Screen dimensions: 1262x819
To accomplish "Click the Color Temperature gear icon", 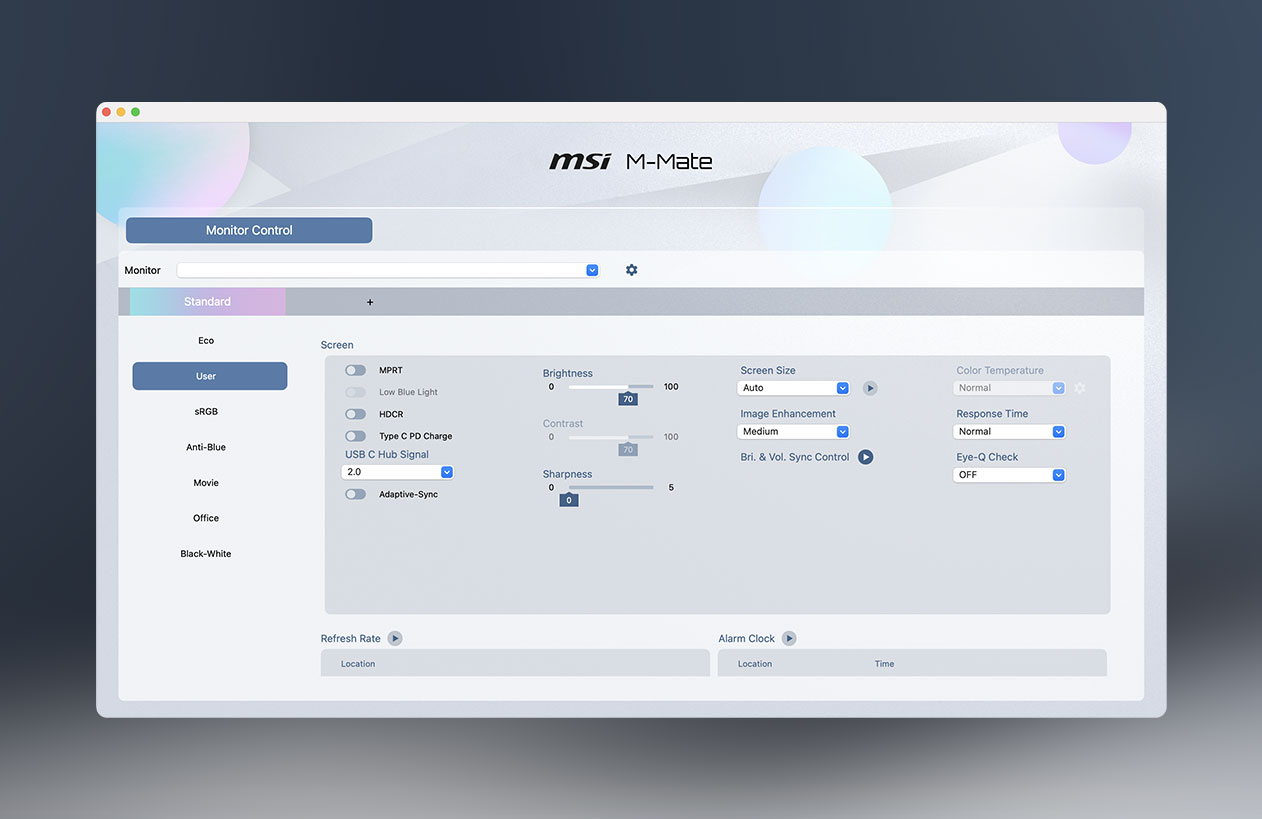I will 1080,388.
